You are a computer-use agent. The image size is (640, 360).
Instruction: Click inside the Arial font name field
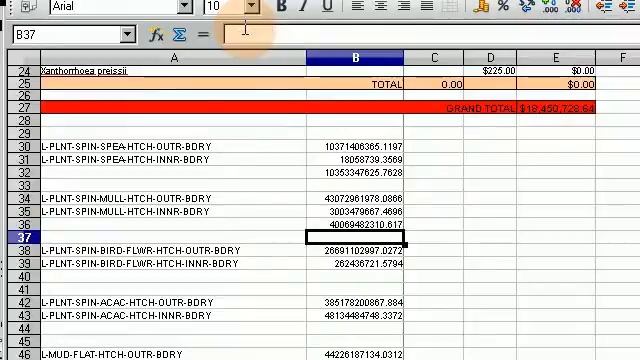coord(113,6)
